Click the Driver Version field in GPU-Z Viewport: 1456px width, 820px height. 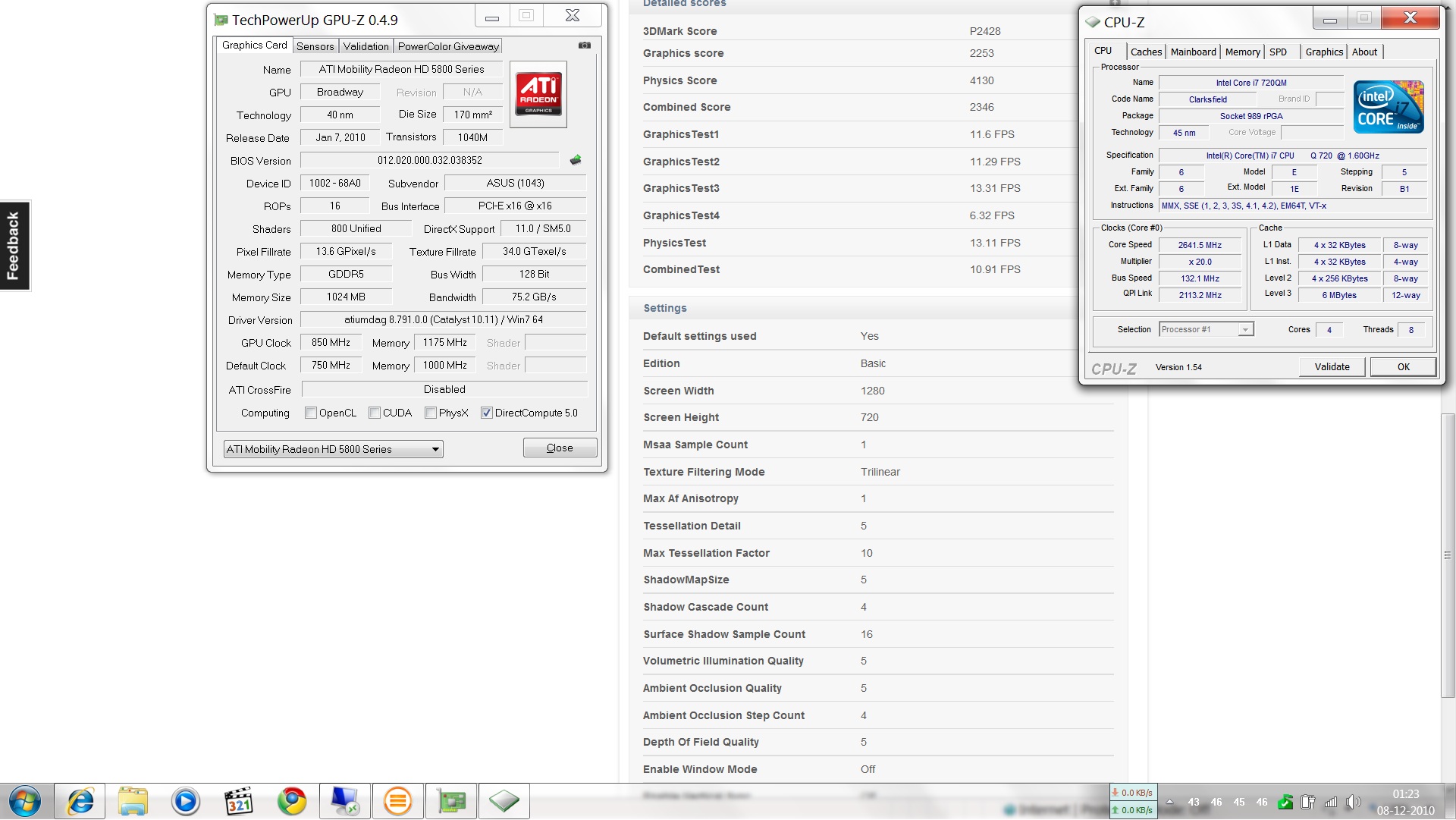click(x=444, y=319)
